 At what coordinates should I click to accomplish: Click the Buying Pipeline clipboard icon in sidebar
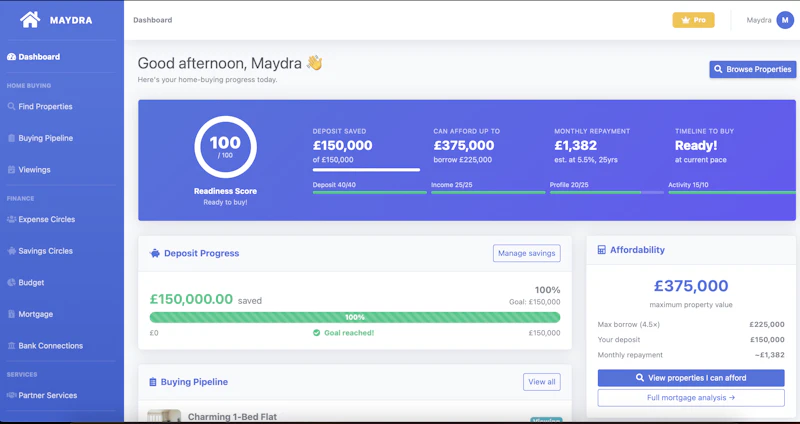click(x=11, y=138)
